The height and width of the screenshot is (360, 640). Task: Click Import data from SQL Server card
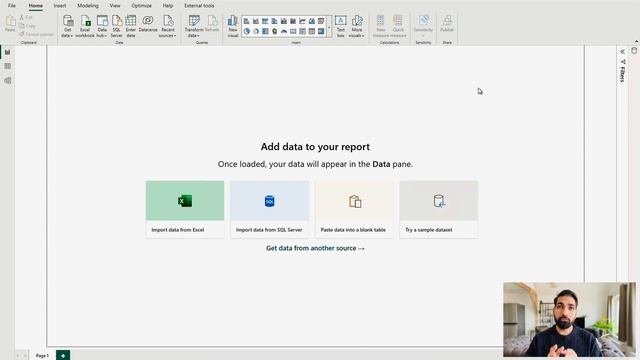point(269,209)
